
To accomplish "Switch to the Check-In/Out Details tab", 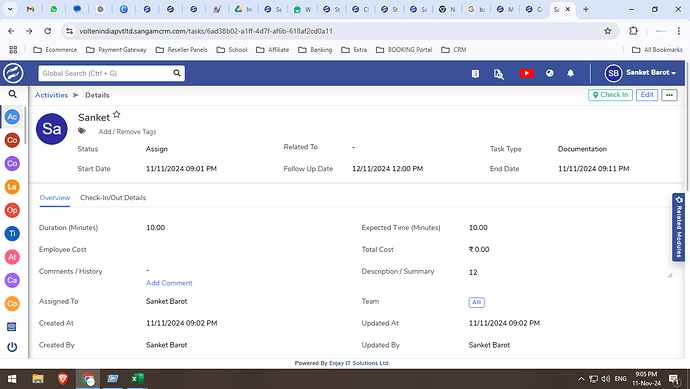I will pos(113,198).
